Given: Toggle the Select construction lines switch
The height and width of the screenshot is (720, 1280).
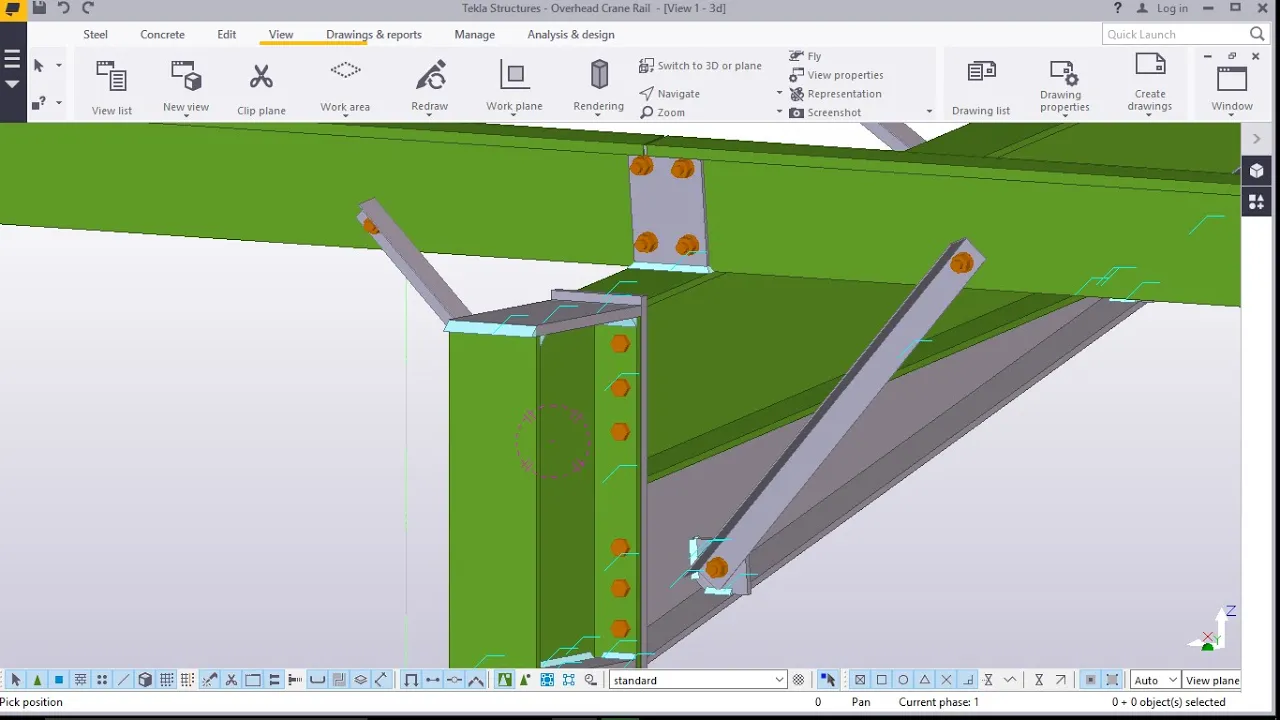Looking at the screenshot, I should point(123,680).
